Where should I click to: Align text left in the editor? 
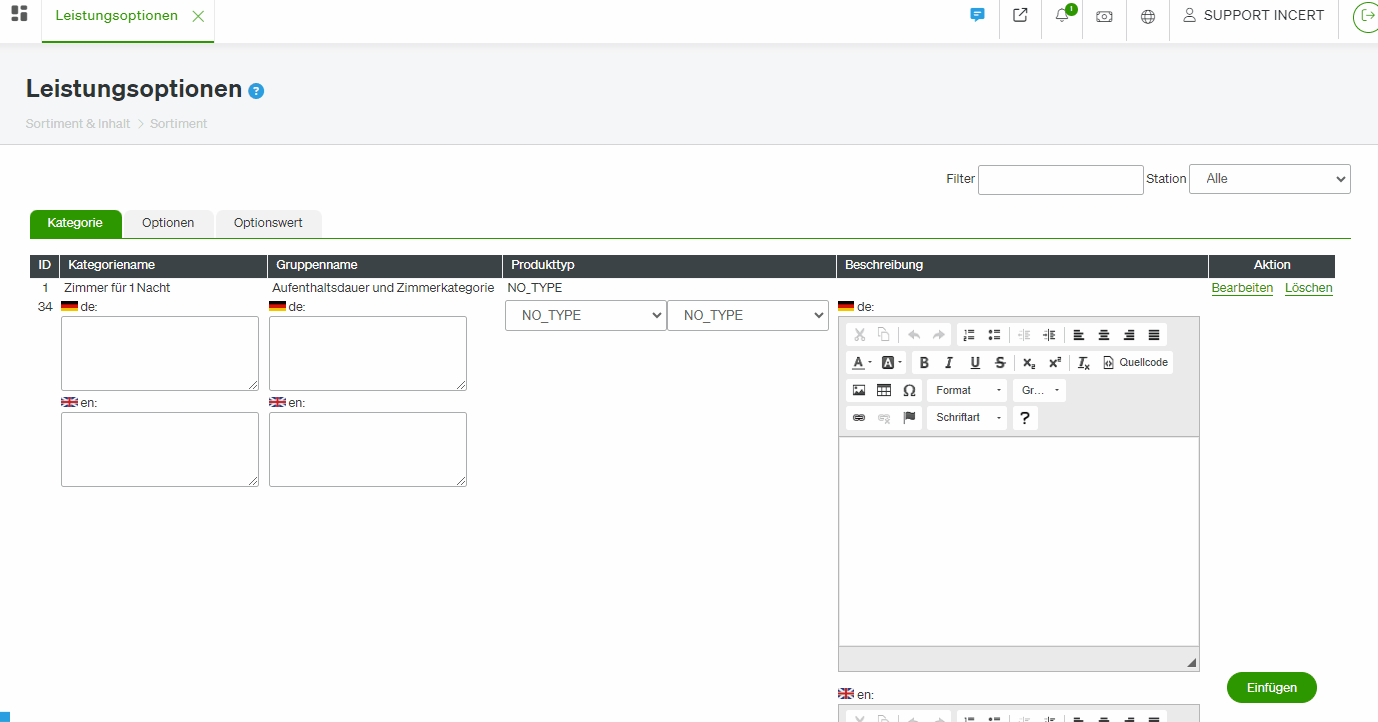pos(1079,335)
